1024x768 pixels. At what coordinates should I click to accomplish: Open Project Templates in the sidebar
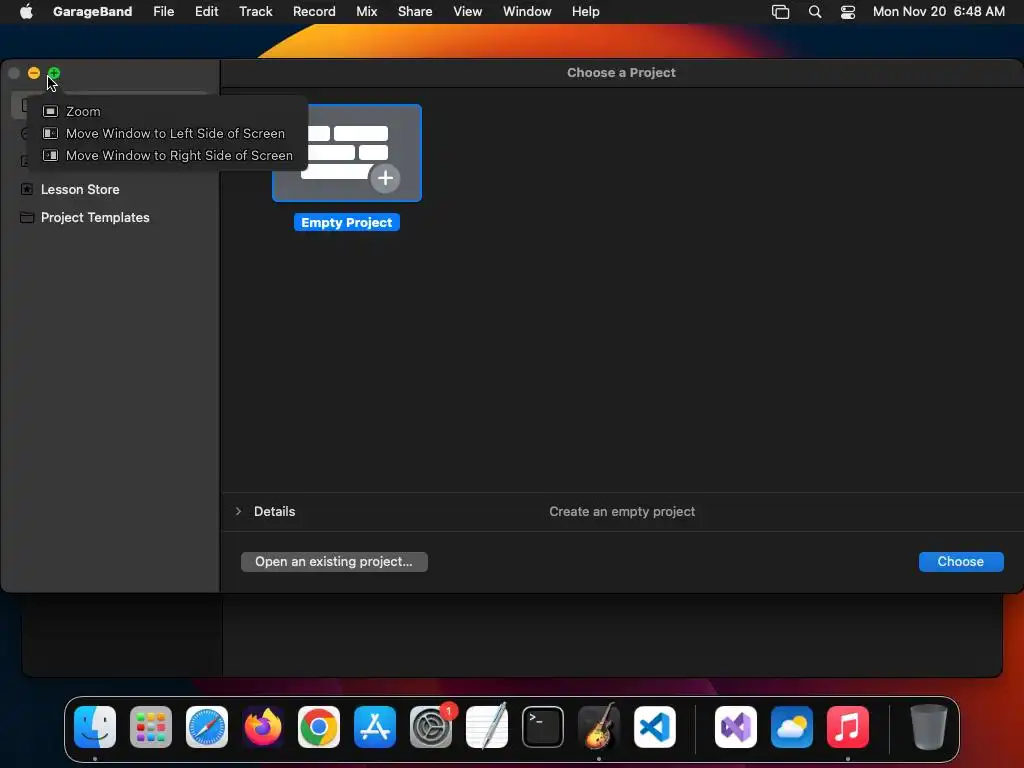pos(95,217)
